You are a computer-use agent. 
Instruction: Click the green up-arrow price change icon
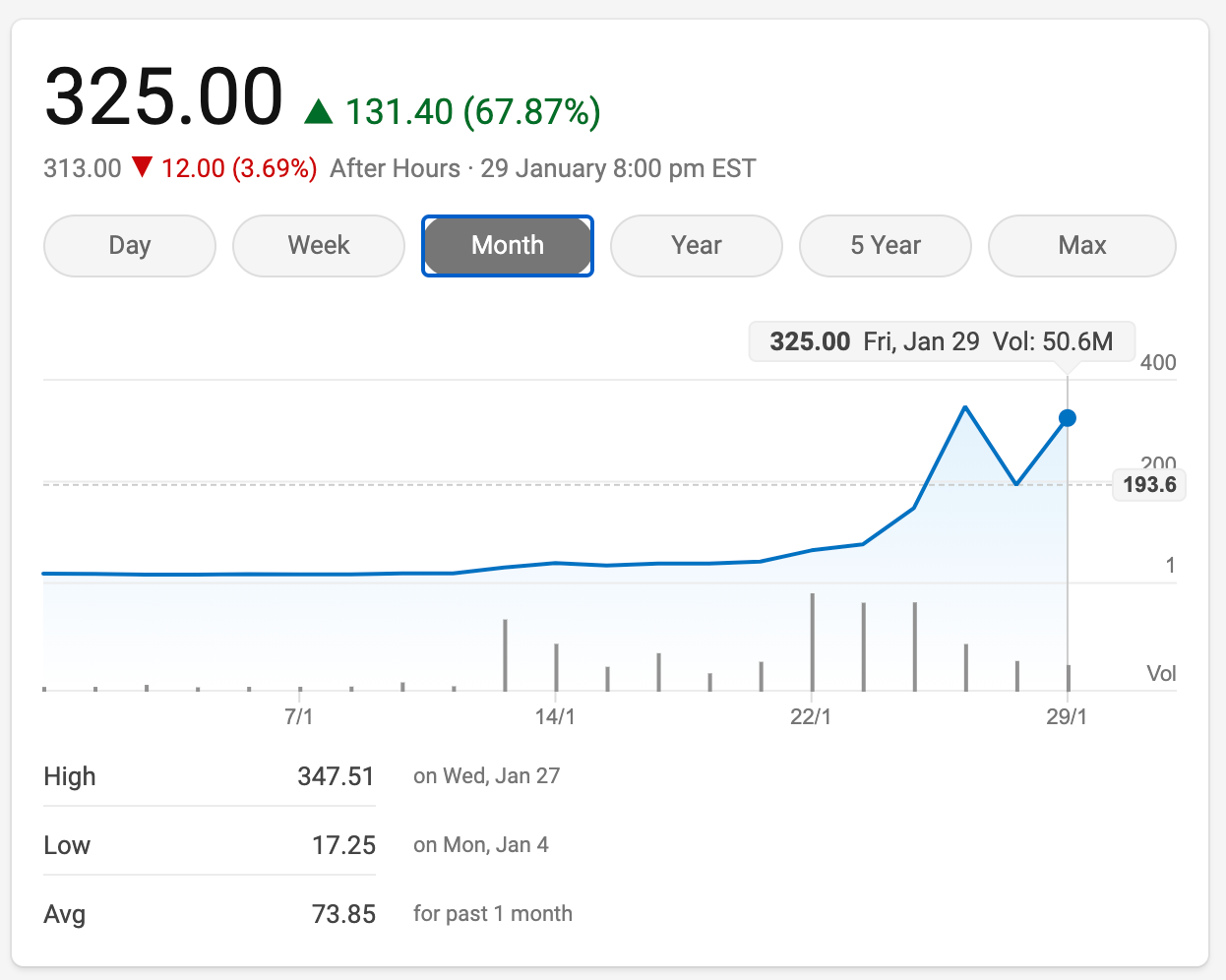319,111
